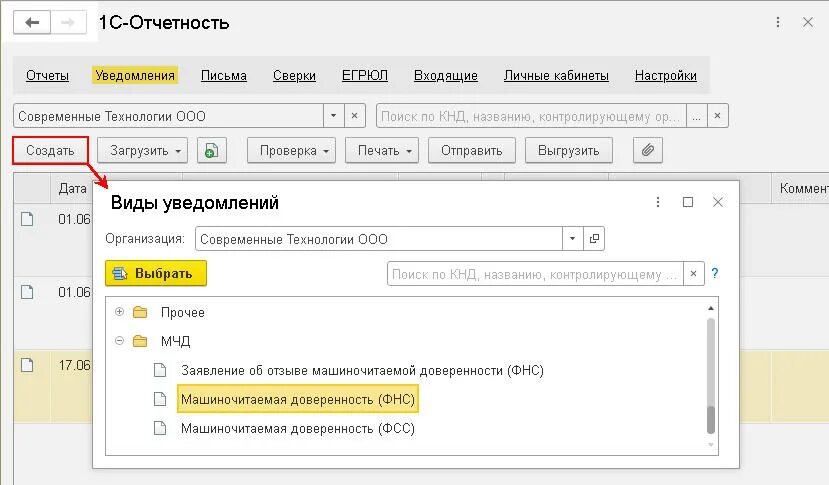Click the Создать button
829x485 pixels.
click(x=50, y=151)
